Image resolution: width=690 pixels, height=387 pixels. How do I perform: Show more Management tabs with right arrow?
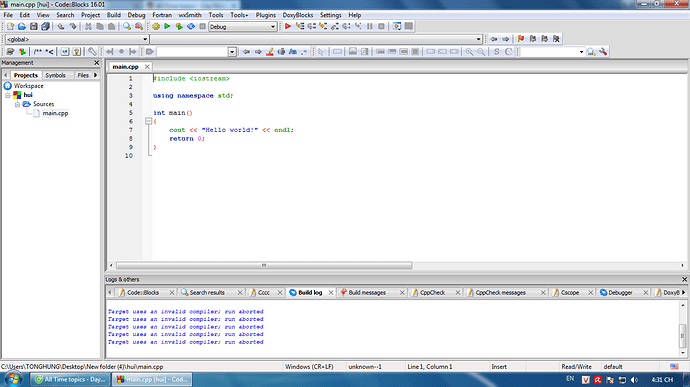click(95, 75)
